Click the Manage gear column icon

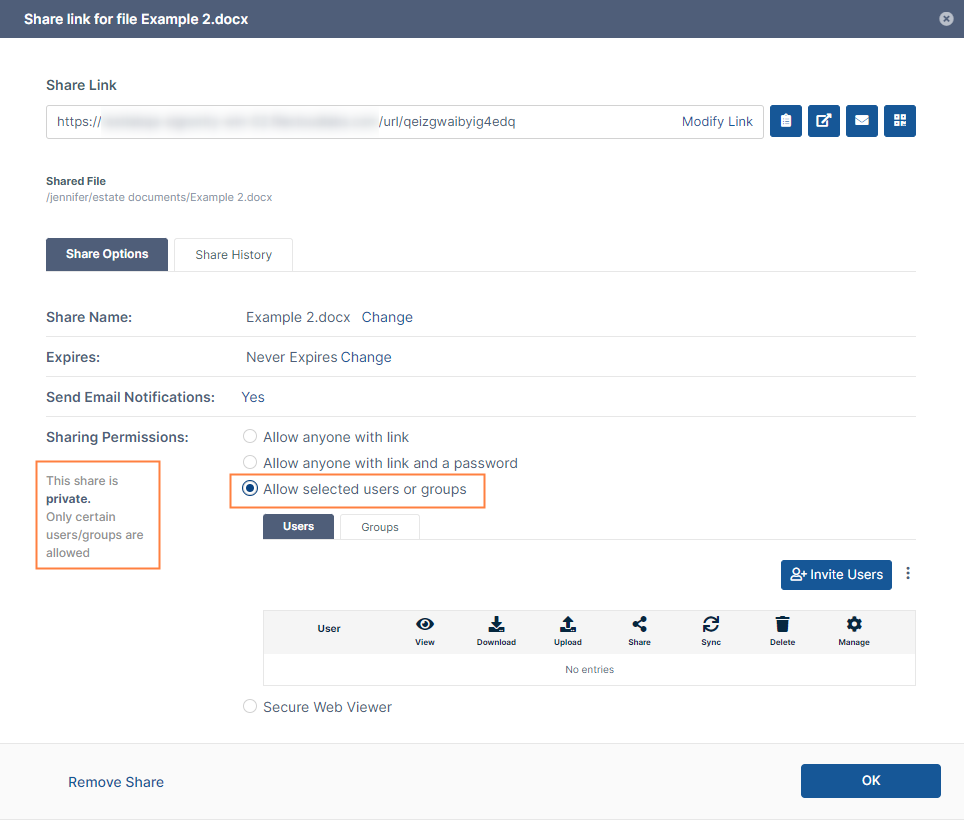pos(854,624)
